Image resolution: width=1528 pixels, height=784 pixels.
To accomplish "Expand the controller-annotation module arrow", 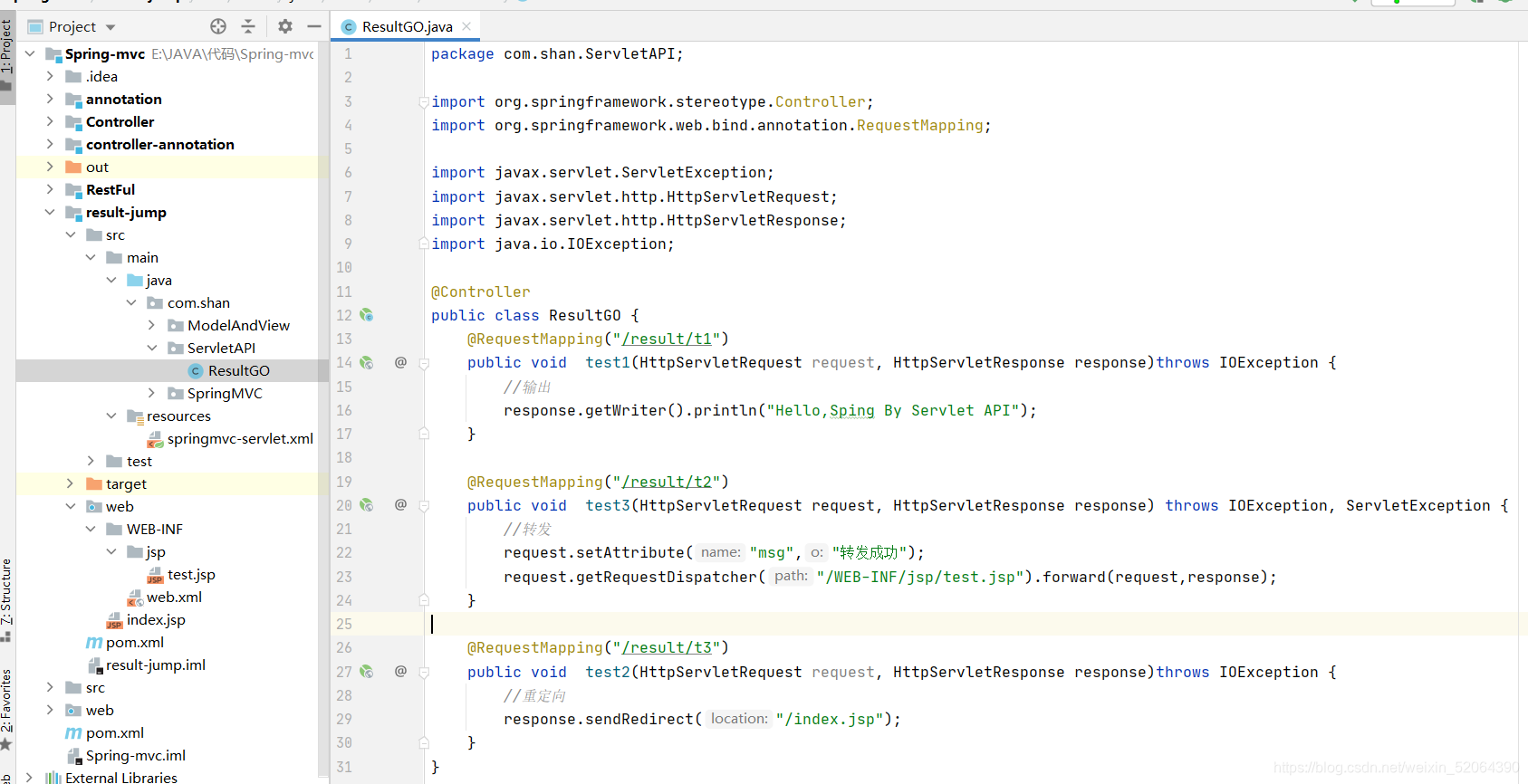I will pyautogui.click(x=50, y=144).
